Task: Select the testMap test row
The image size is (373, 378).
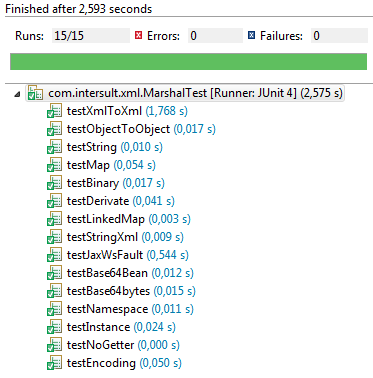Action: coord(101,165)
